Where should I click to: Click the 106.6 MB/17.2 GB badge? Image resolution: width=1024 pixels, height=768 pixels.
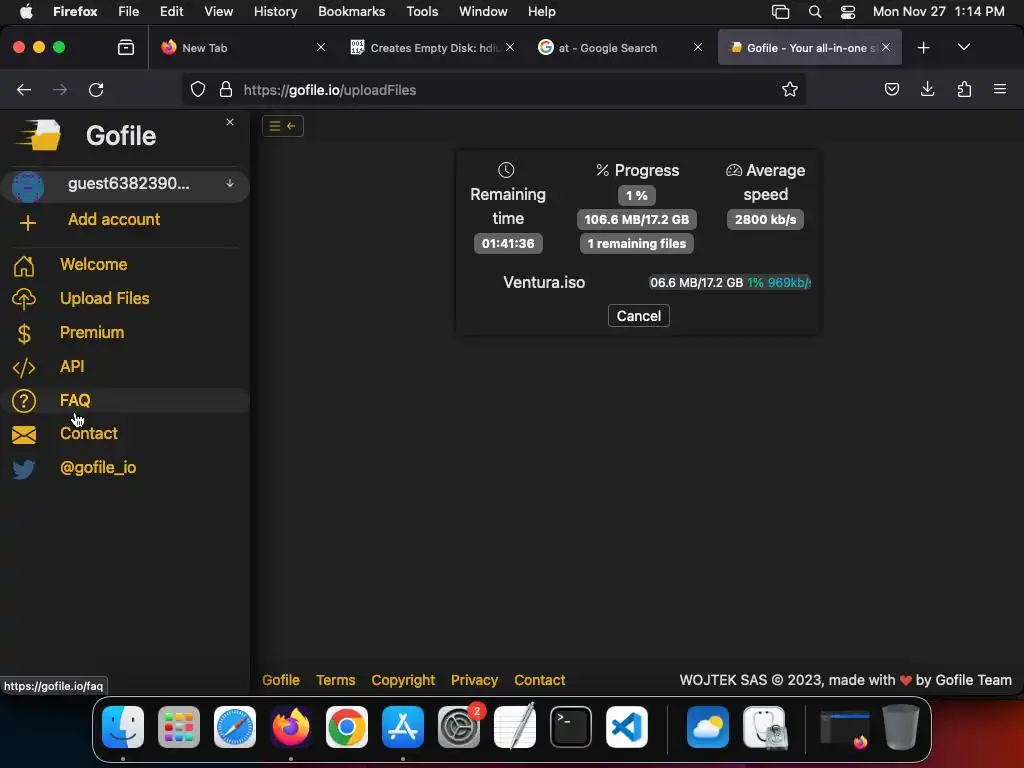(637, 219)
